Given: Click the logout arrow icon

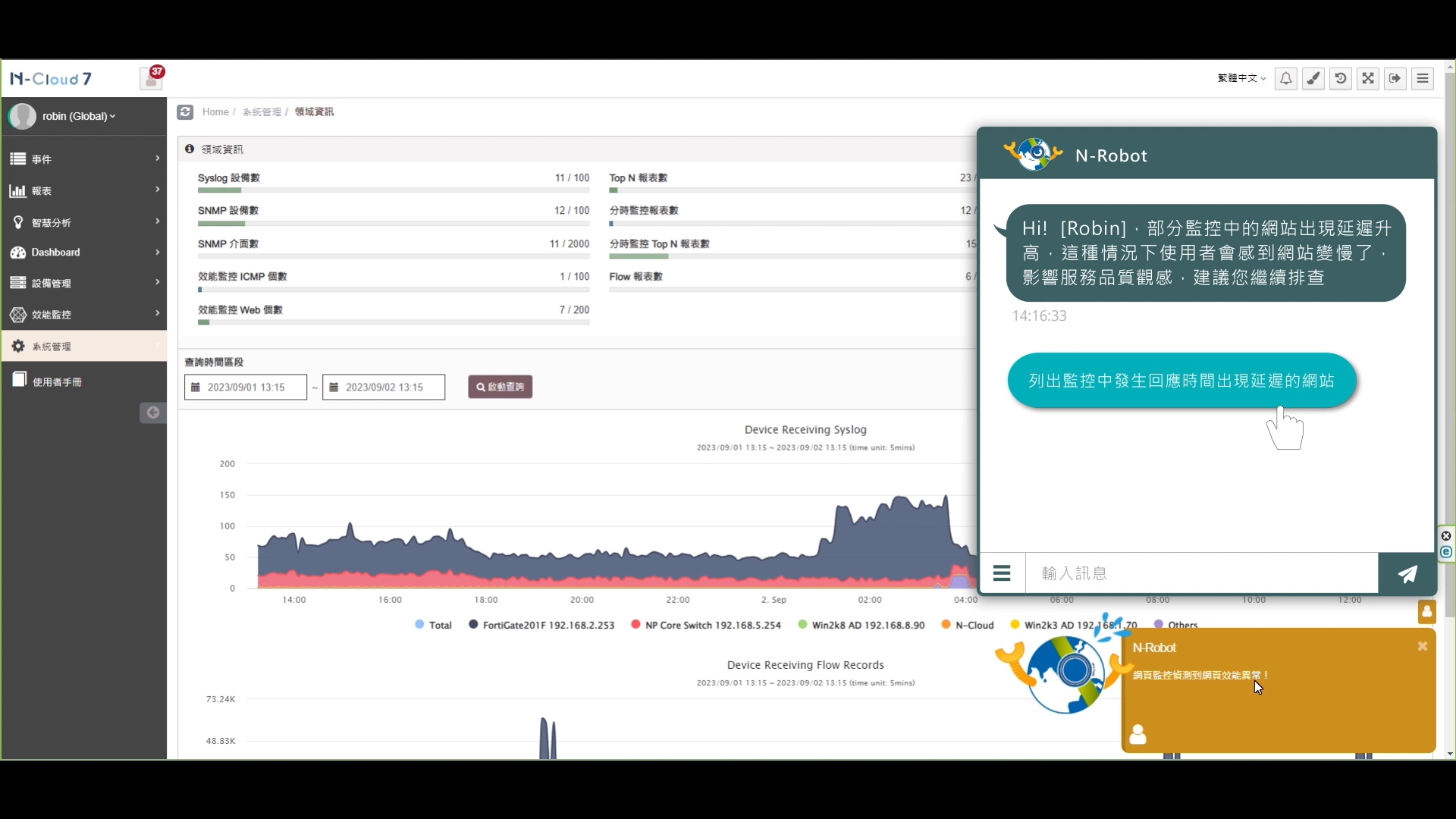Looking at the screenshot, I should [1395, 79].
